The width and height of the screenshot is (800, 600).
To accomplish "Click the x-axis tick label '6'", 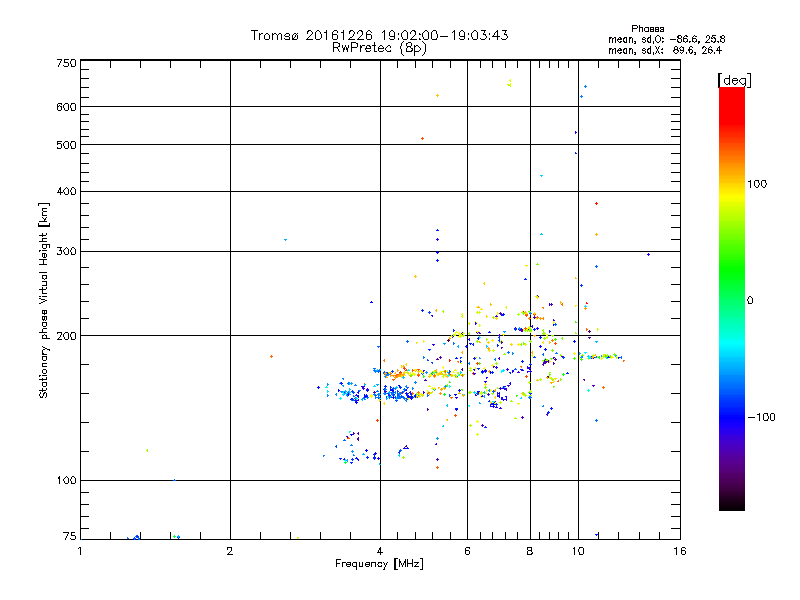I will 467,551.
